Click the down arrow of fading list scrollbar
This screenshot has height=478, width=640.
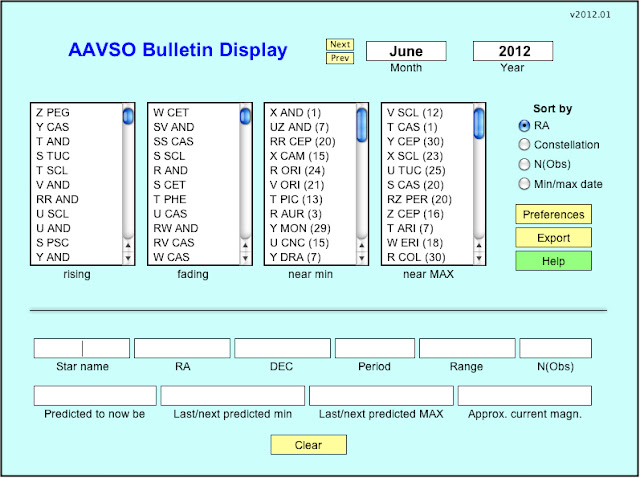point(245,258)
